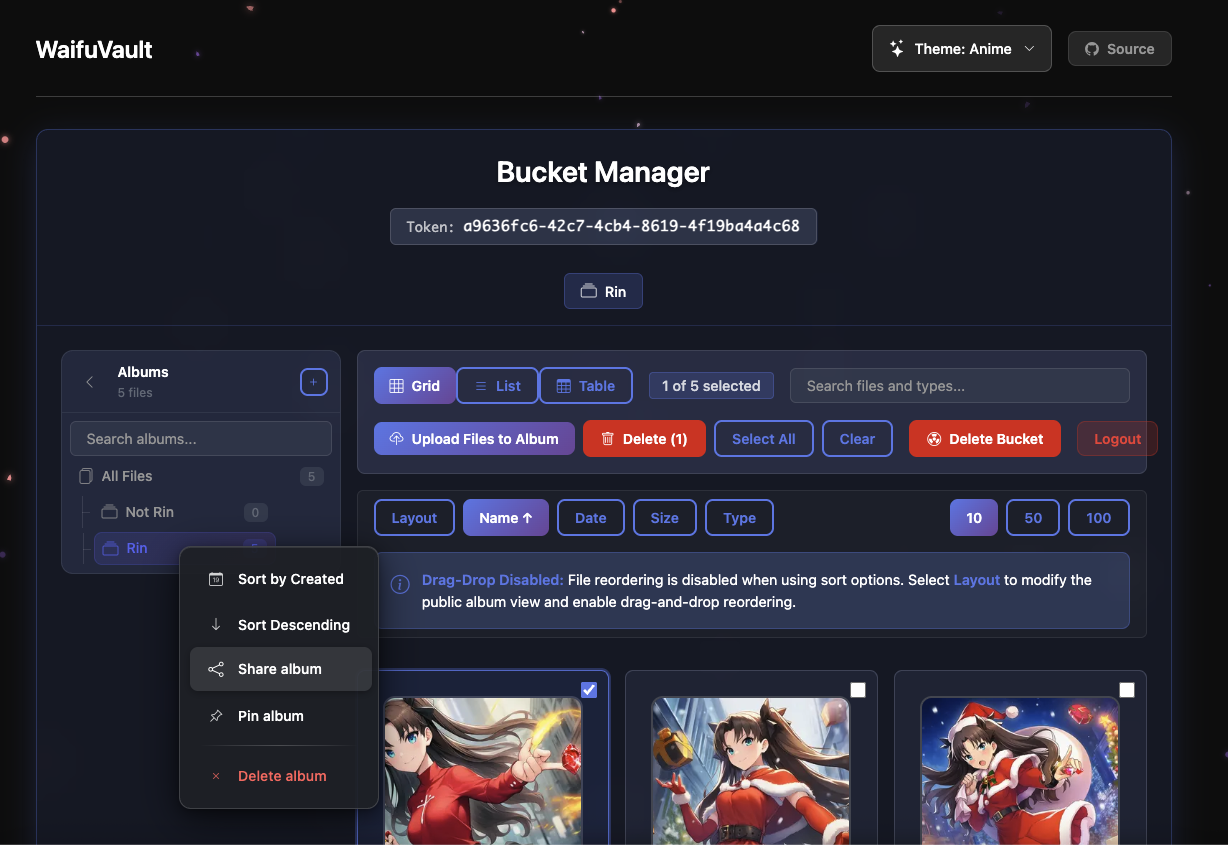Select the Rin album row in the sidebar
The width and height of the screenshot is (1228, 845).
tap(185, 548)
